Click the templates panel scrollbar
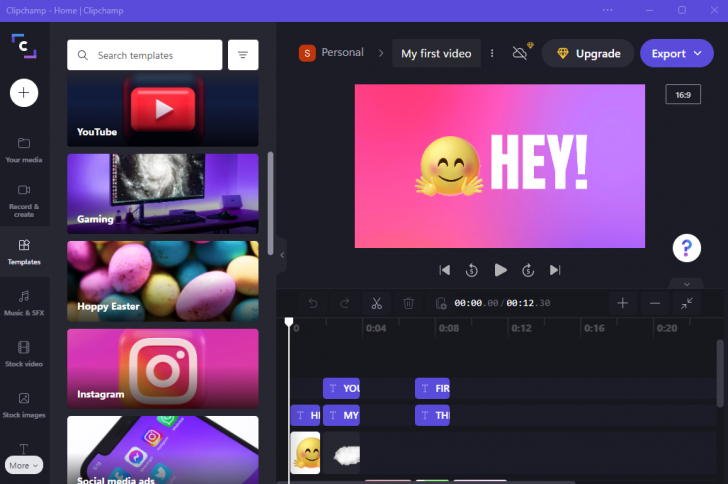The height and width of the screenshot is (484, 728). tap(270, 203)
